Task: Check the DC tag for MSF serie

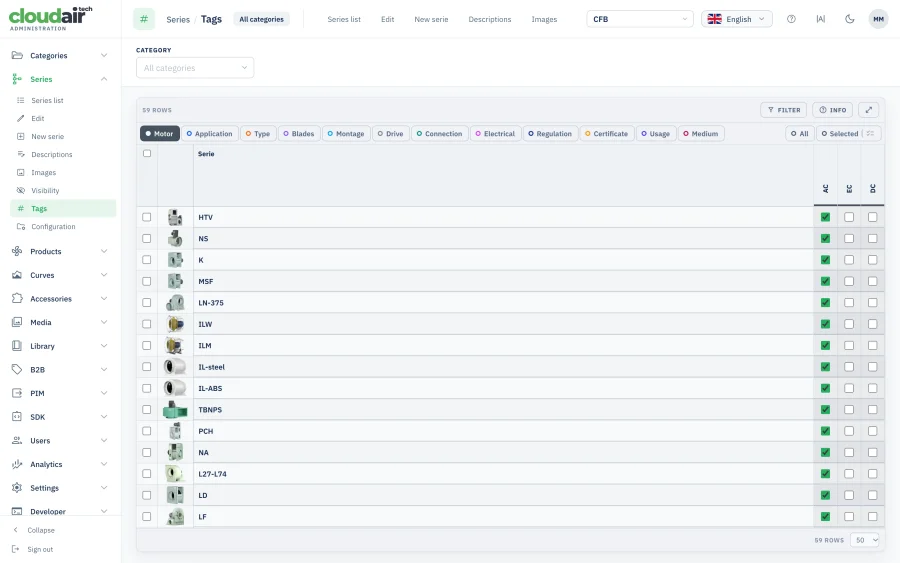Action: [x=872, y=281]
